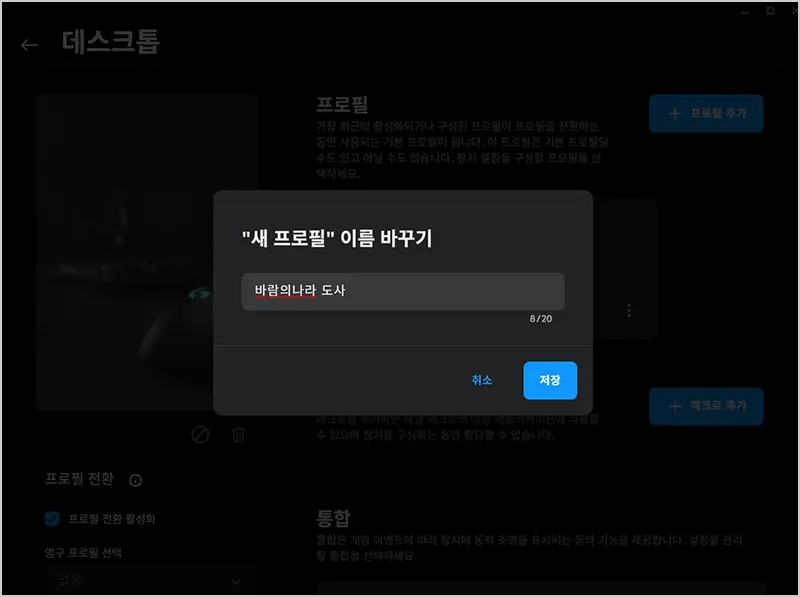Minimize the application window

[x=747, y=10]
